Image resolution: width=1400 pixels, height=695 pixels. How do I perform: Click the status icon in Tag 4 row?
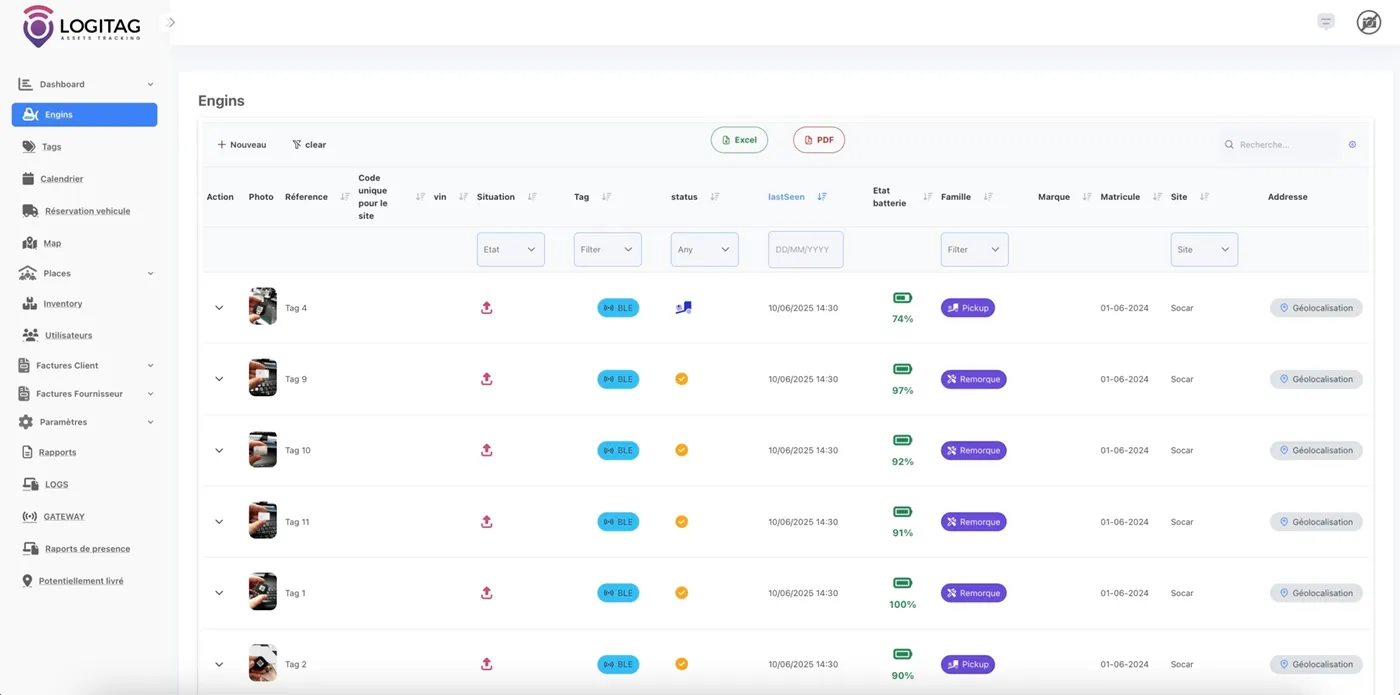pyautogui.click(x=683, y=308)
